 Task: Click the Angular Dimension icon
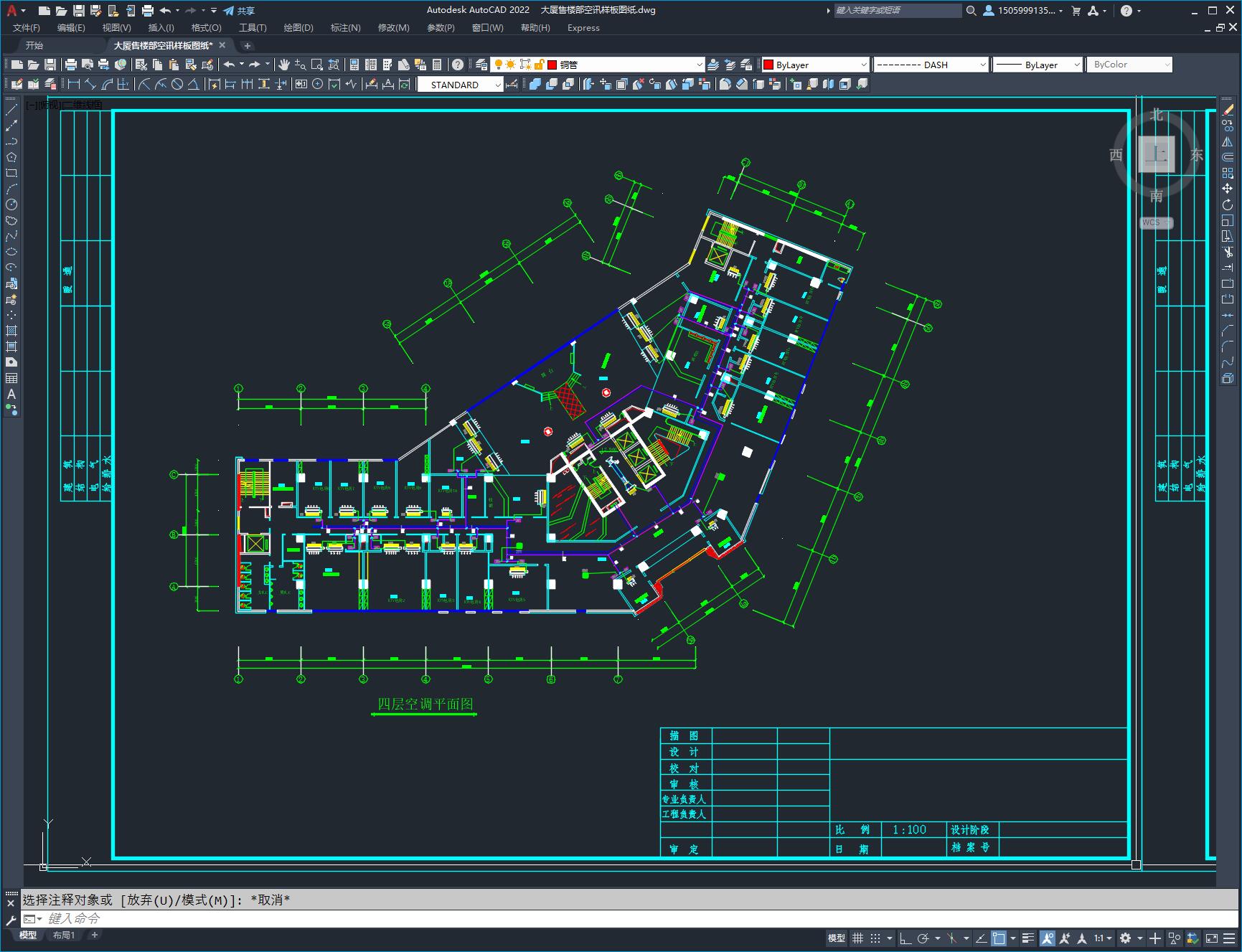194,84
